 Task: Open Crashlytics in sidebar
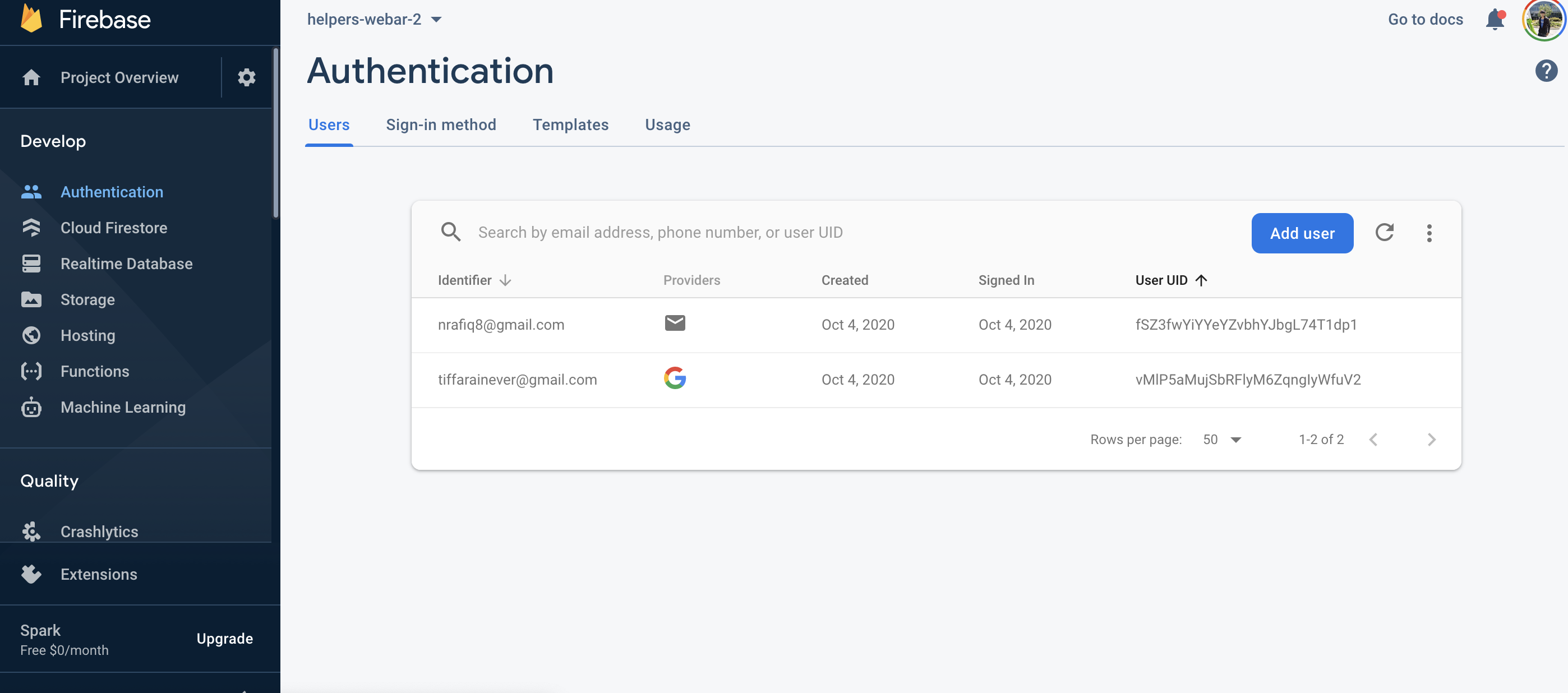(x=99, y=530)
